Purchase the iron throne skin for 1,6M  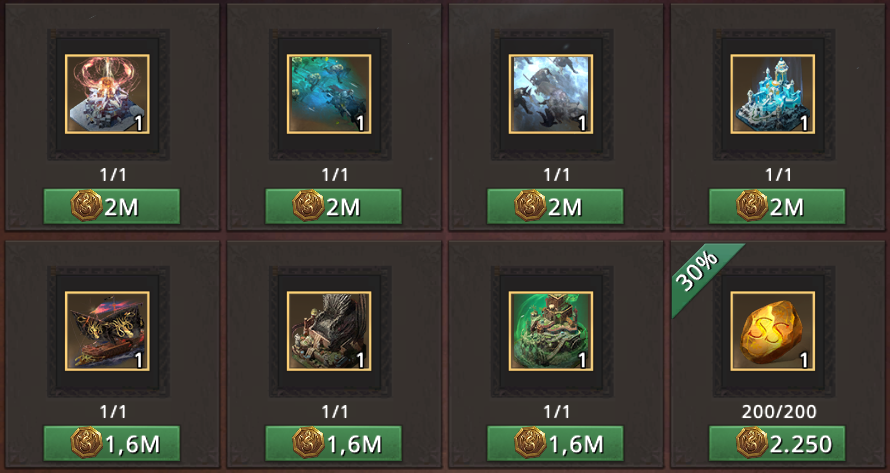coord(334,443)
